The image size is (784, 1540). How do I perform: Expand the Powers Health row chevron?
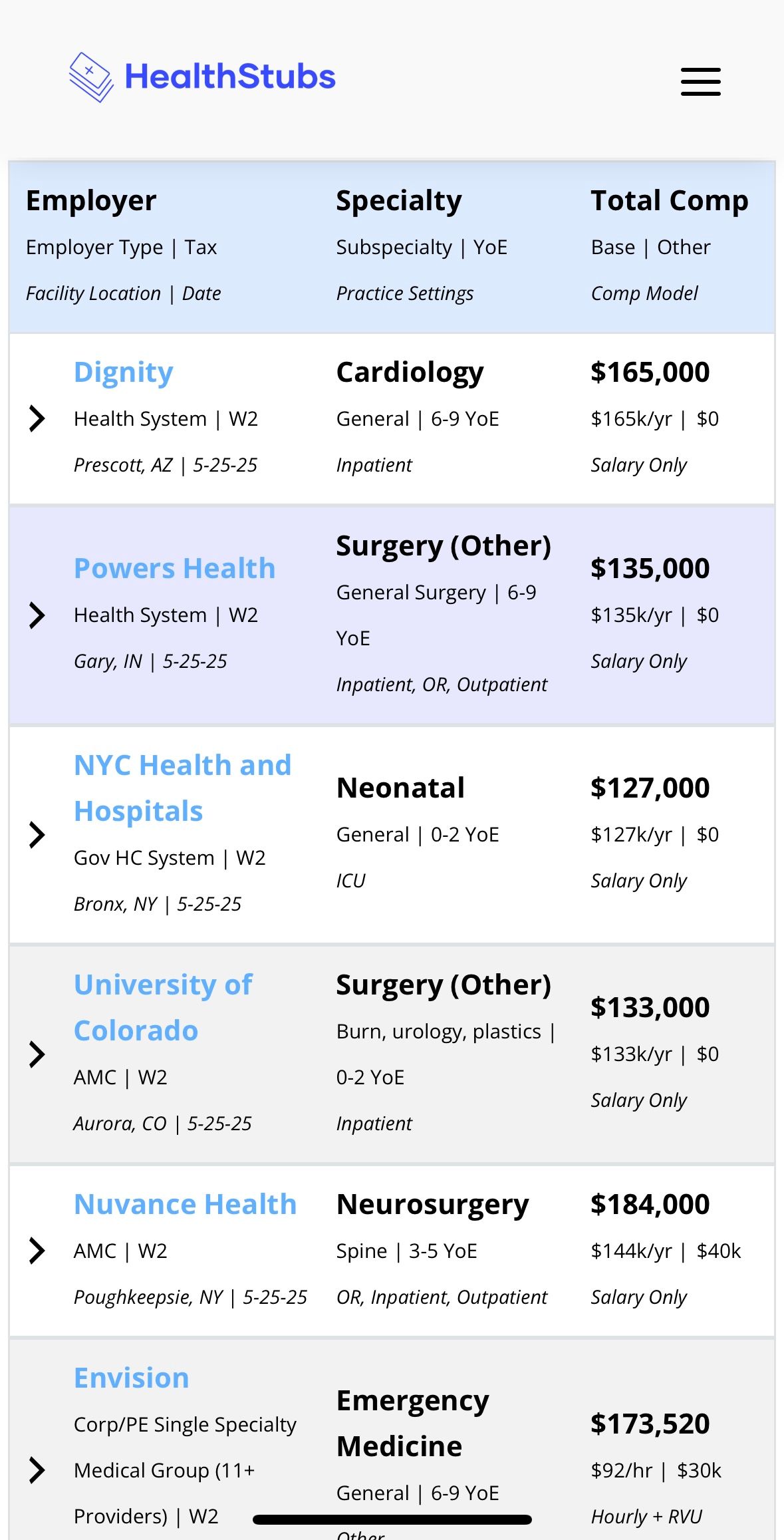point(37,615)
